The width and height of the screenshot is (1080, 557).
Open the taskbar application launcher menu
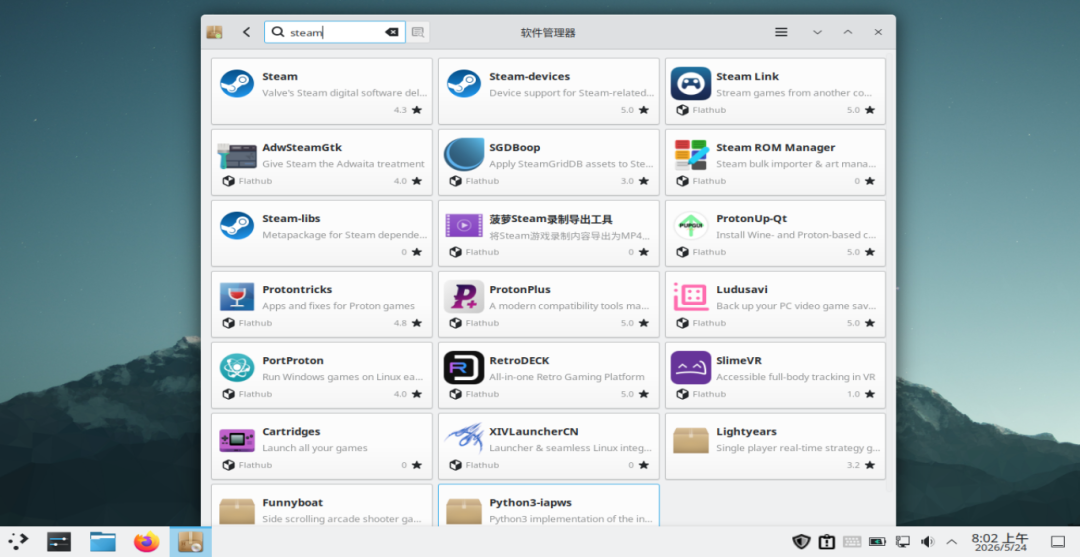pos(18,542)
